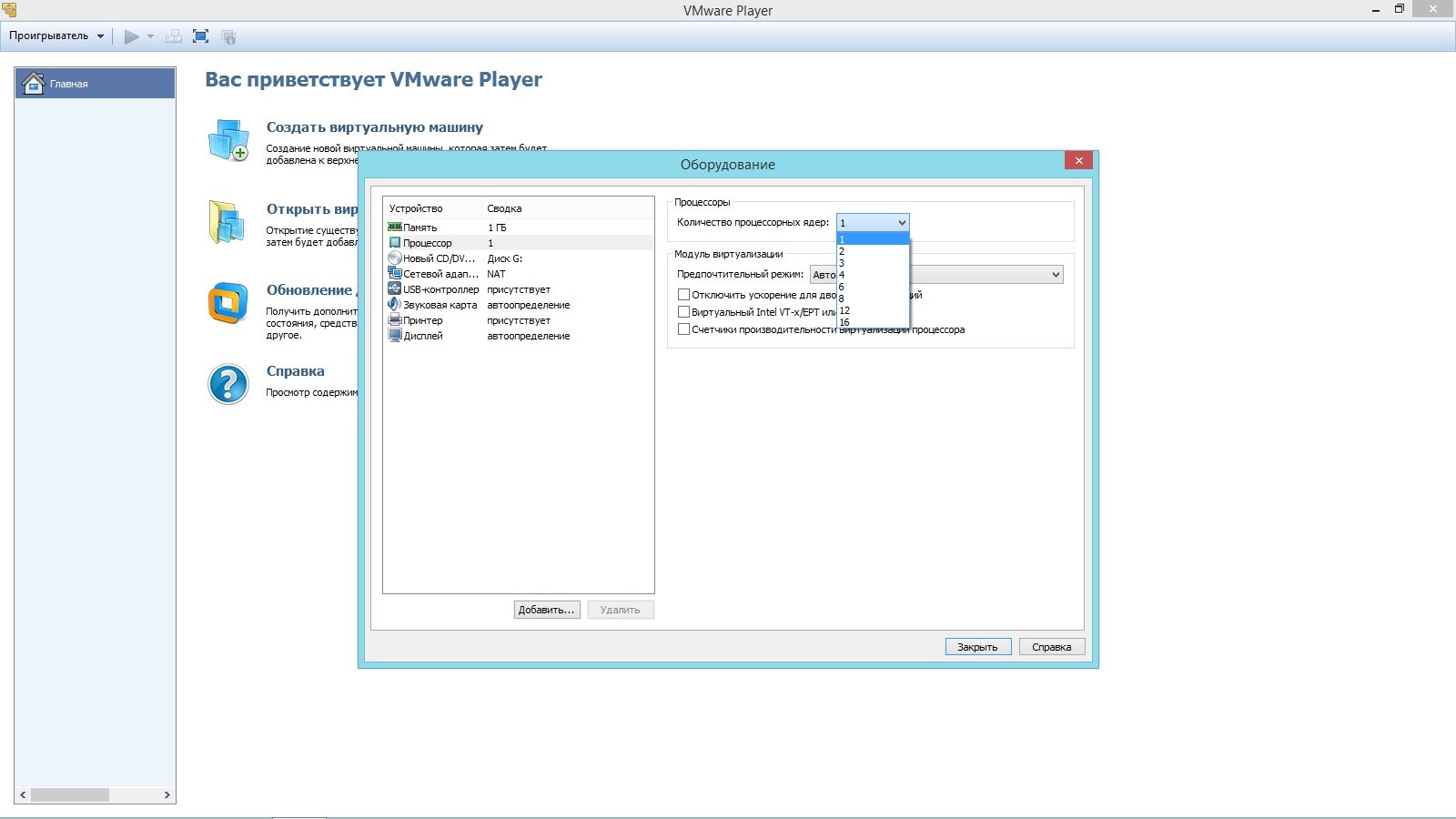Click the Удалить button
Image resolution: width=1456 pixels, height=819 pixels.
tap(621, 610)
